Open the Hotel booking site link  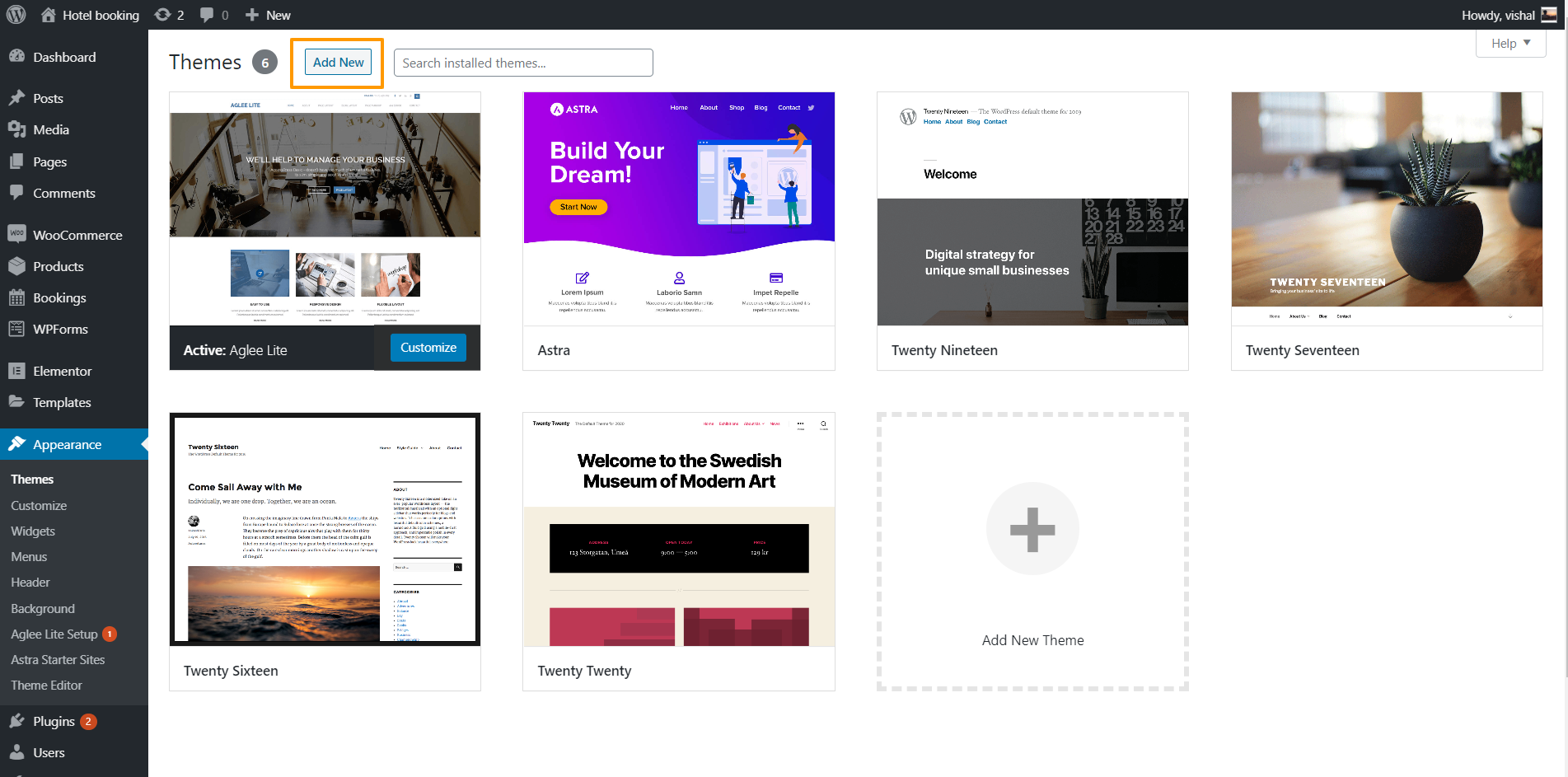[x=101, y=15]
